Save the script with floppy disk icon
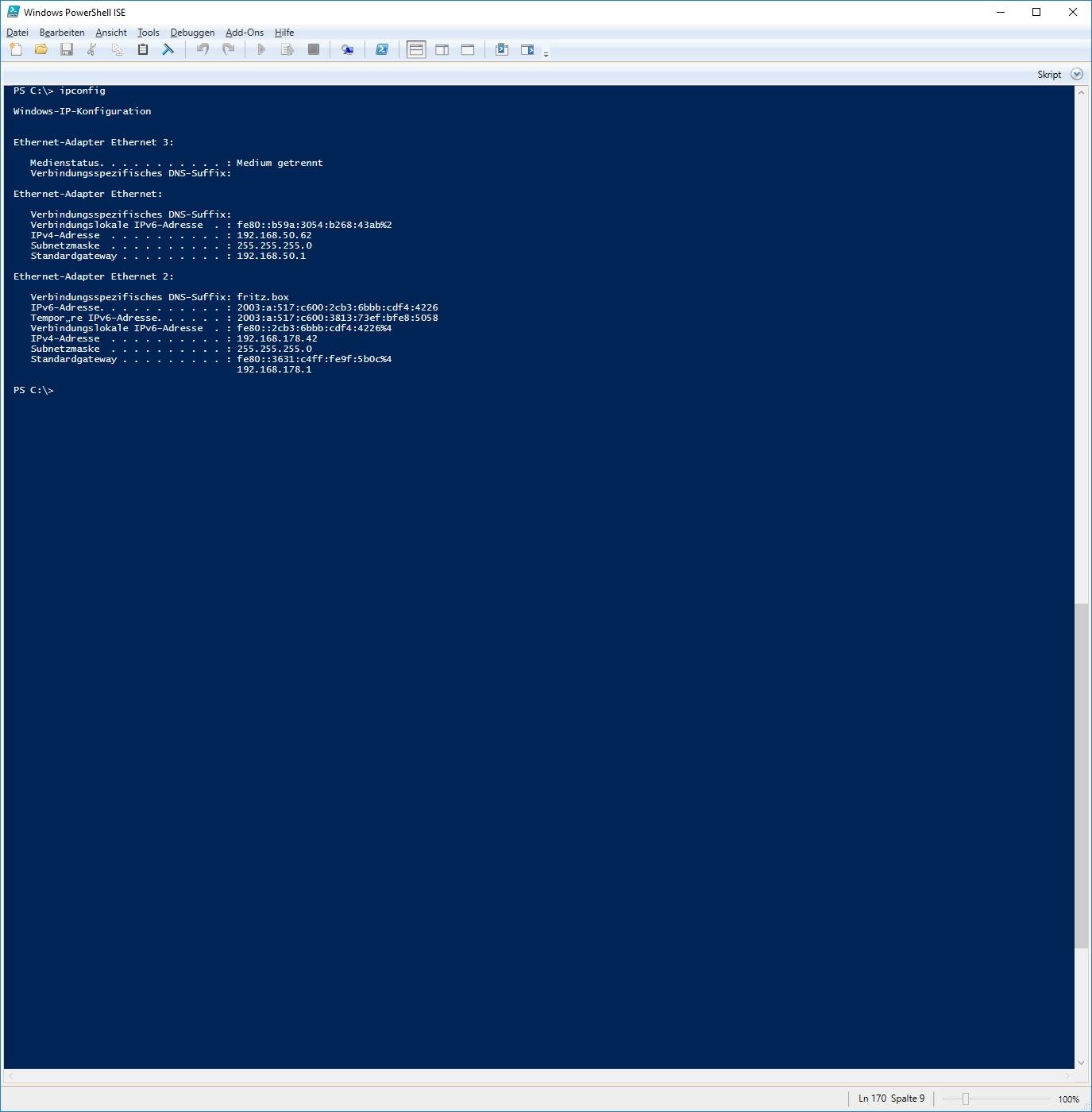This screenshot has width=1092, height=1112. pyautogui.click(x=67, y=49)
